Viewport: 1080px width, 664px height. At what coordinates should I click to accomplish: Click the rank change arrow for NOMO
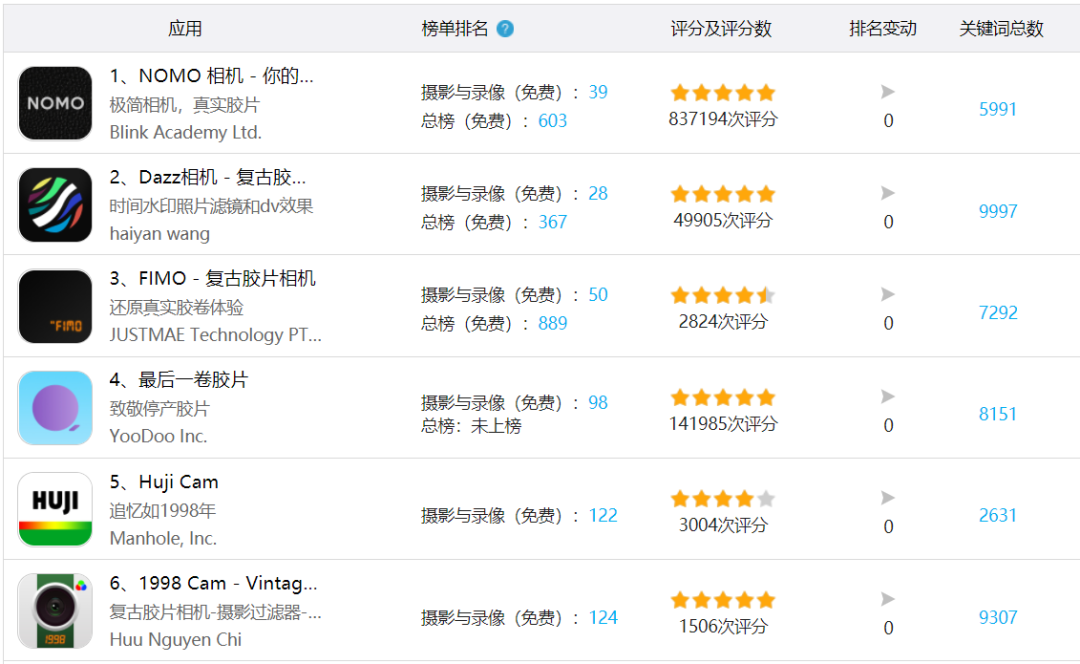[x=887, y=92]
